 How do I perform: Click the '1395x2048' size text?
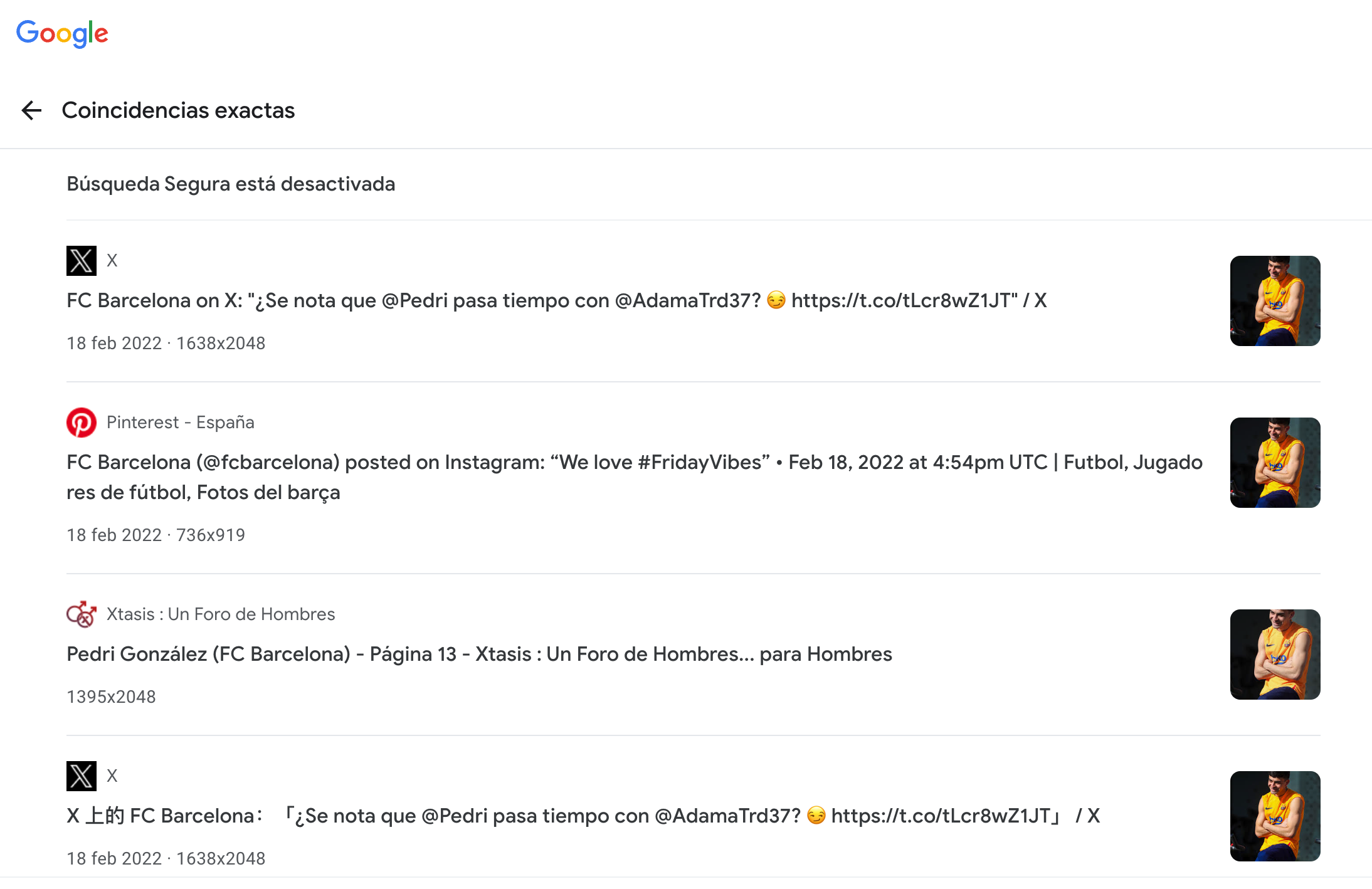(111, 697)
